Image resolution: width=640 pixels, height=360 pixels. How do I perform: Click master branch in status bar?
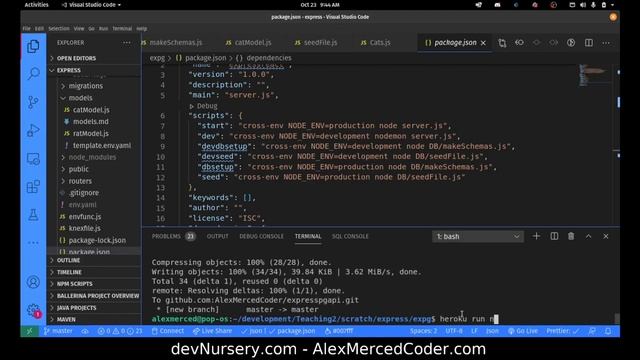pyautogui.click(x=58, y=331)
